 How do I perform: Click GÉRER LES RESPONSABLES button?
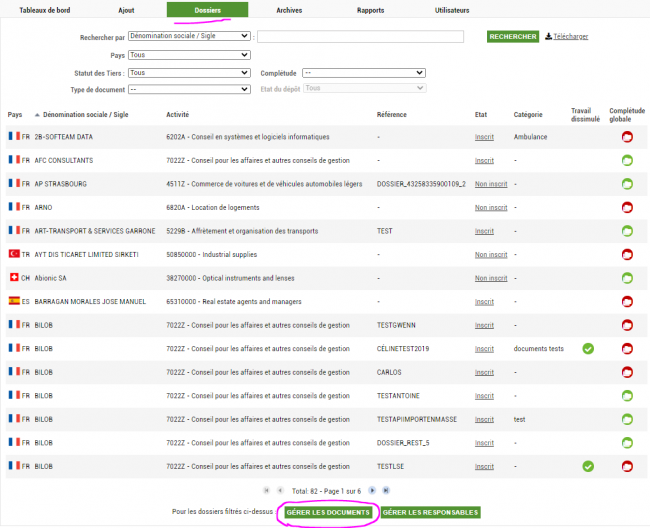coord(430,512)
